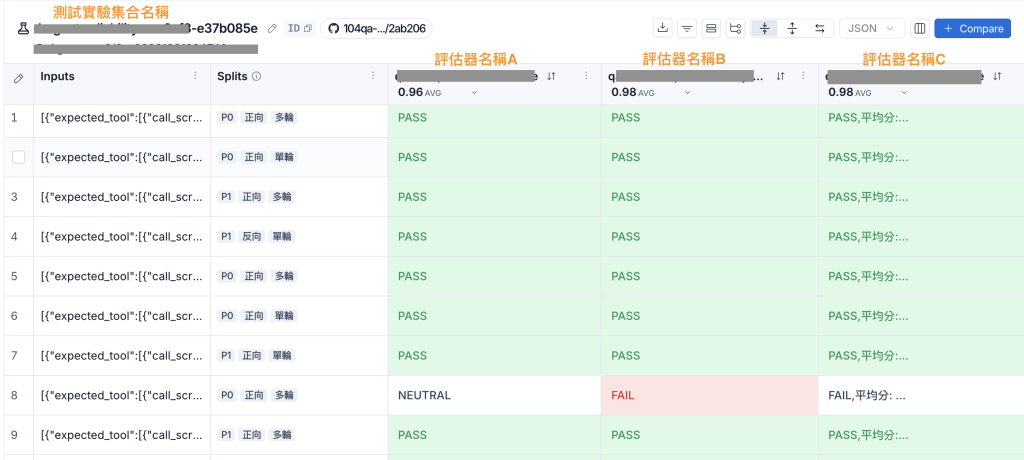Open the Inputs cell of row 1

(x=121, y=118)
